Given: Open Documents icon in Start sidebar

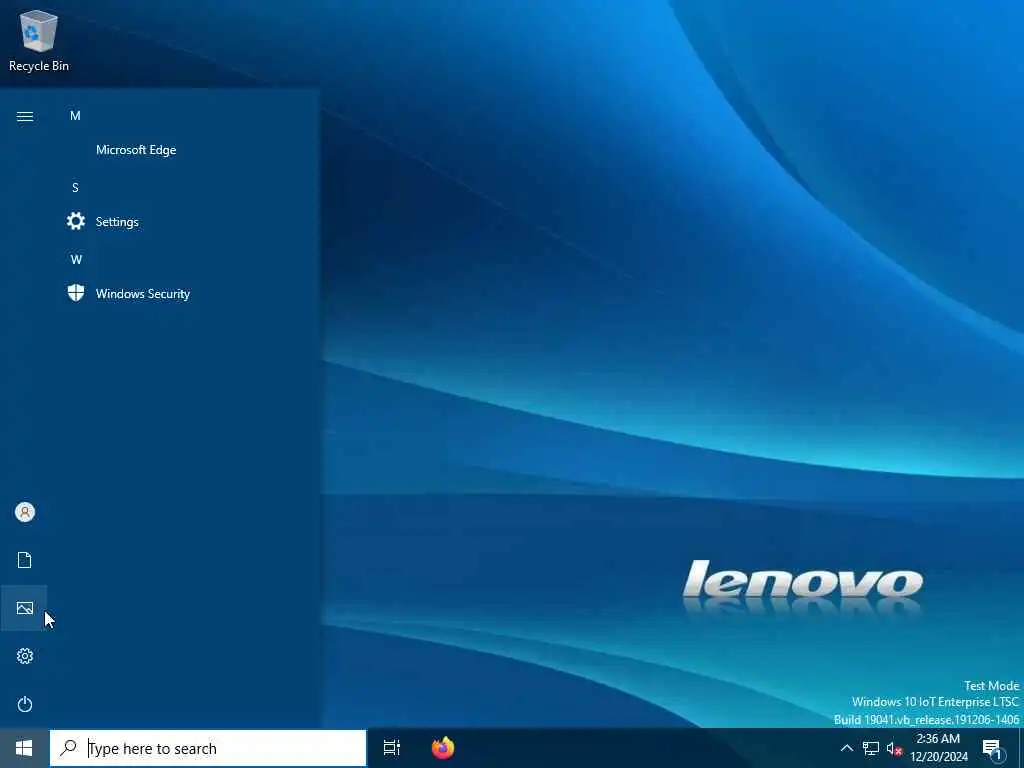Looking at the screenshot, I should pyautogui.click(x=25, y=560).
